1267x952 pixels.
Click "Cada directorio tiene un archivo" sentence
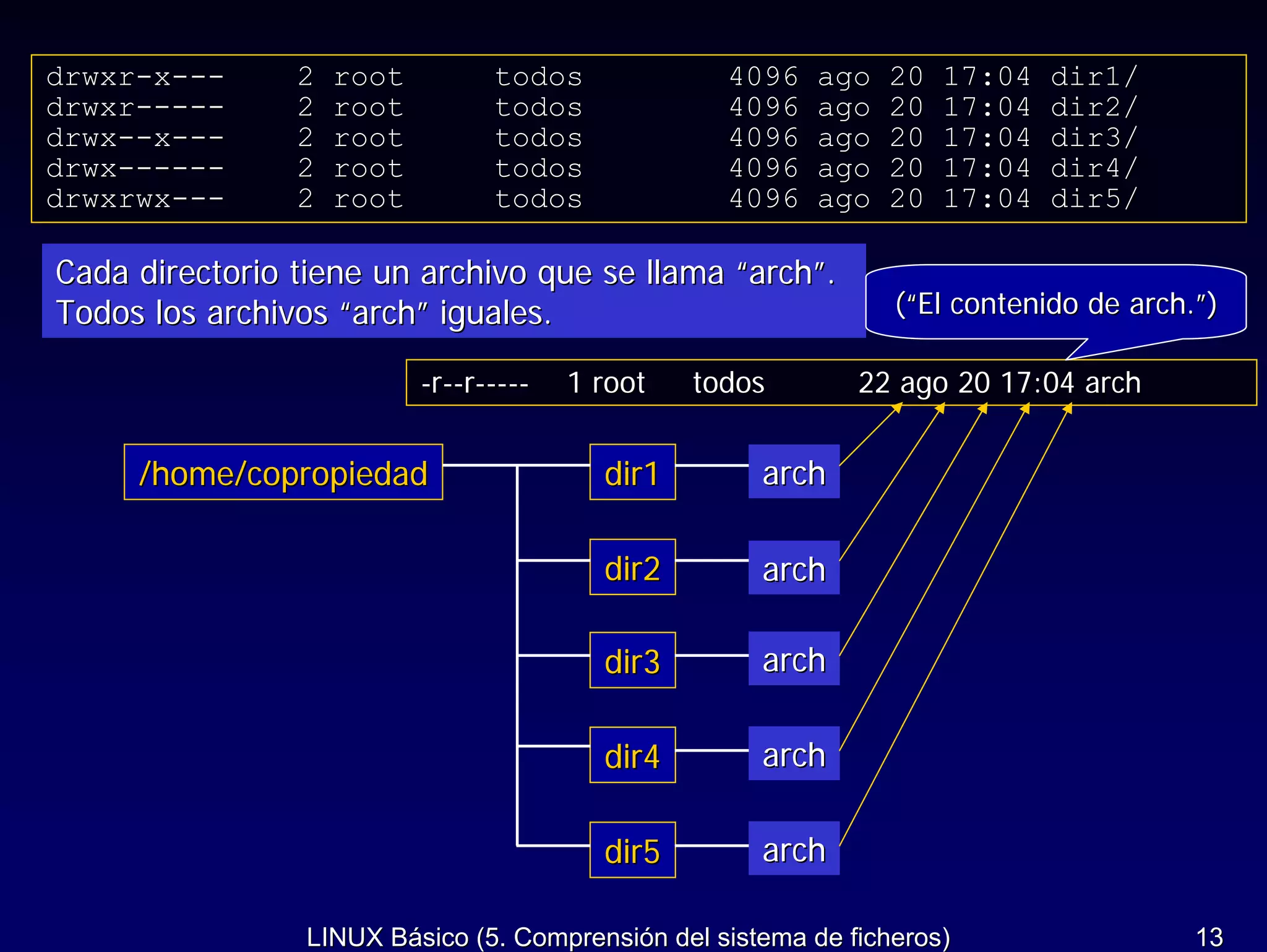445,273
